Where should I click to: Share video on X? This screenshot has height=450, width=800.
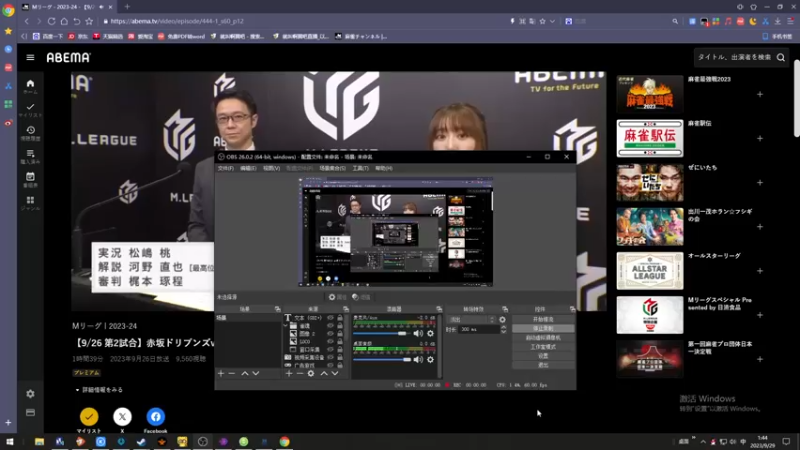(122, 417)
